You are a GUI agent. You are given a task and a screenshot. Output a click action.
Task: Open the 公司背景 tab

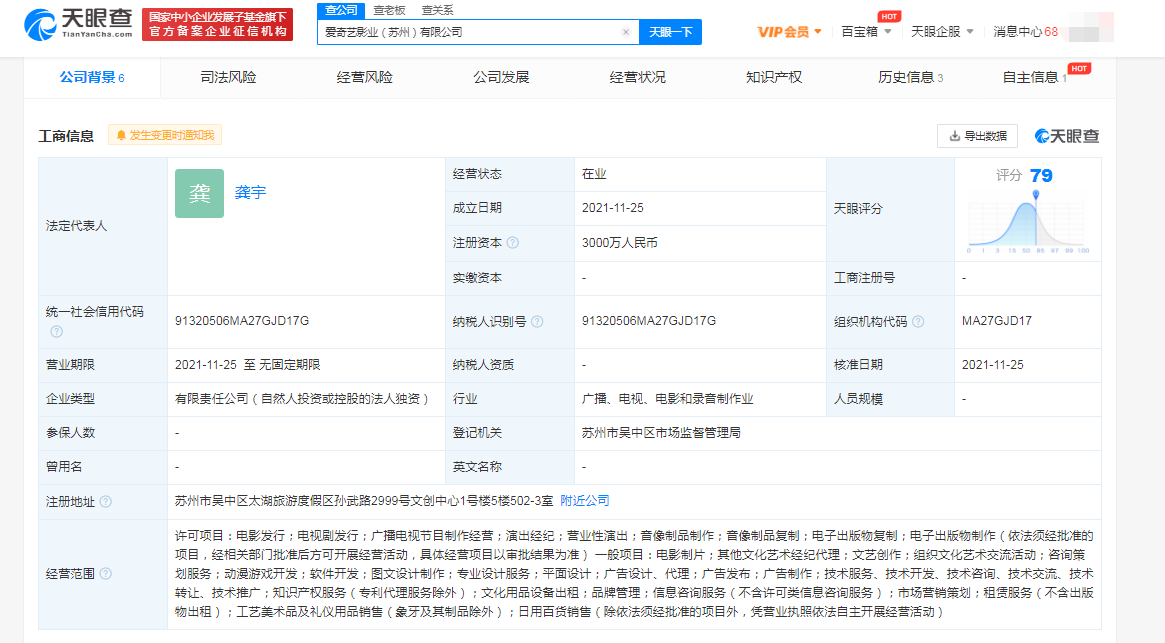[x=92, y=77]
